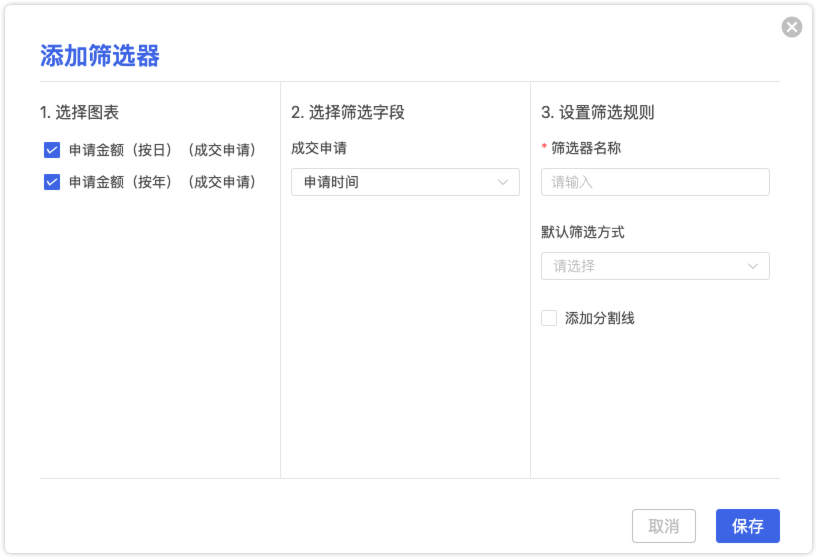Click the 申请金额（按日）（成交申请）label text
Image resolution: width=817 pixels, height=558 pixels.
(162, 150)
